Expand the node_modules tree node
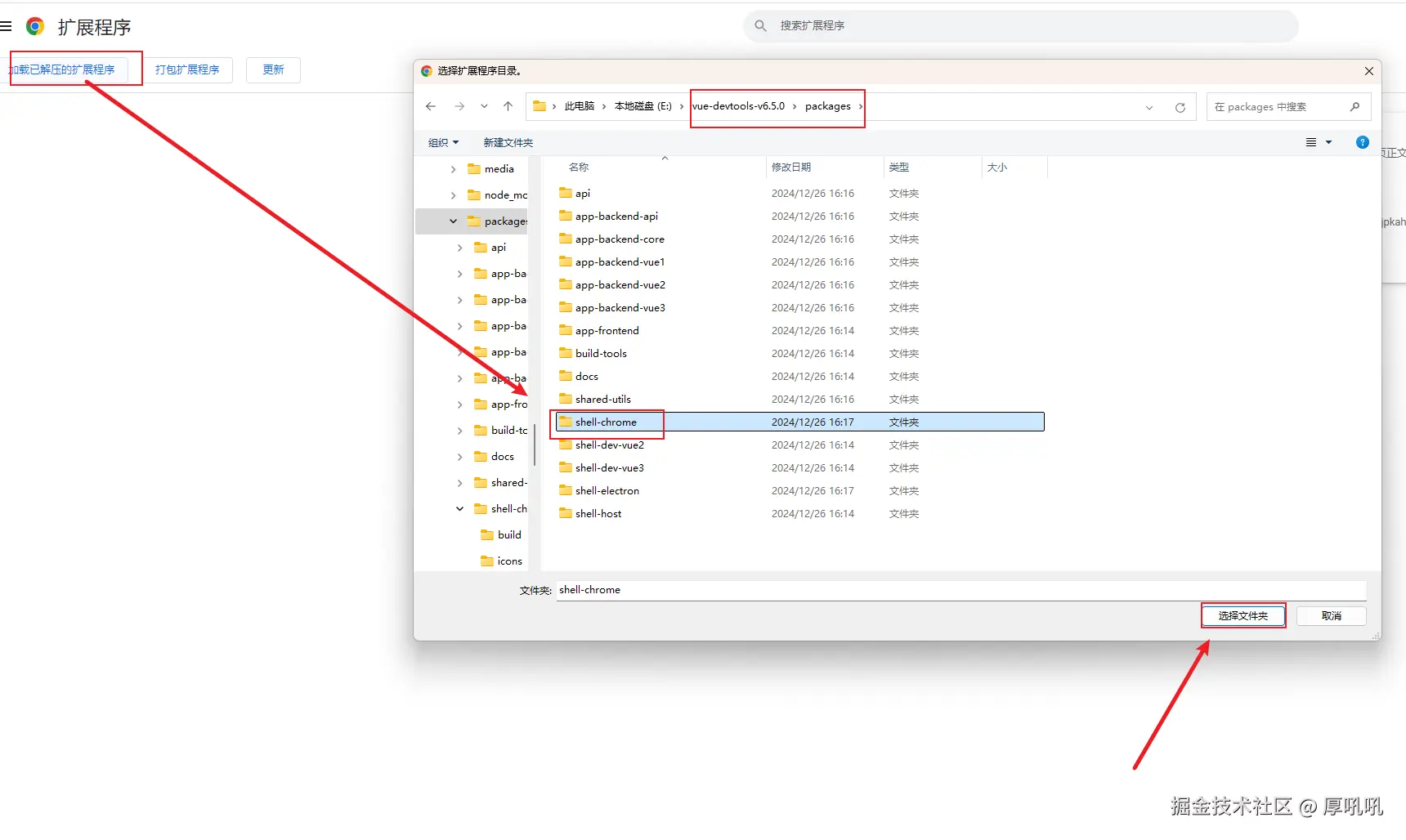 (454, 195)
